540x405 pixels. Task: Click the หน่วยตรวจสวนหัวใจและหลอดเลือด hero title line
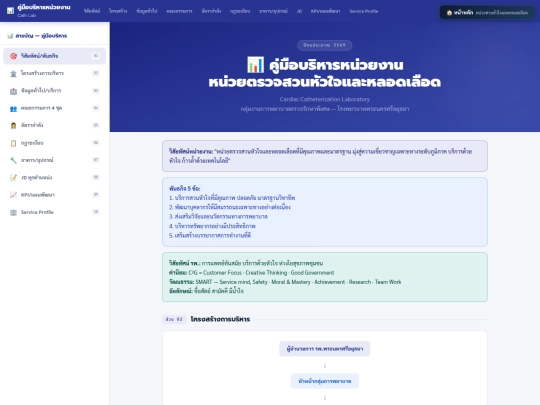coord(325,82)
